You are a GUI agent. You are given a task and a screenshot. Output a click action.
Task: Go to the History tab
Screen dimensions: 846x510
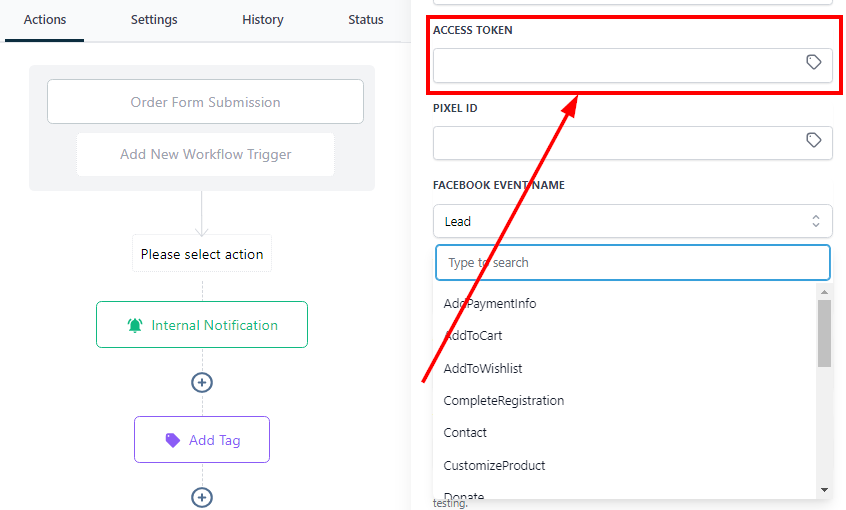click(x=263, y=20)
